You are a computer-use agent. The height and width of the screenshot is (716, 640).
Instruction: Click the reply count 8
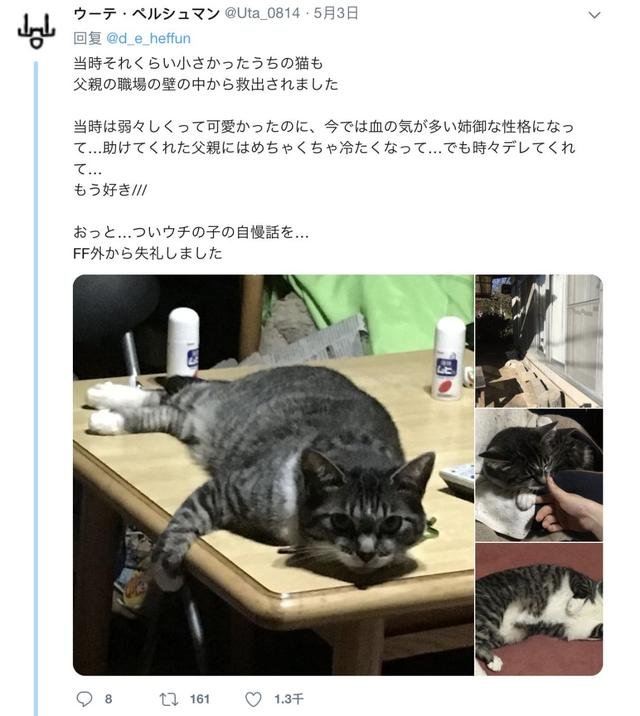click(108, 699)
